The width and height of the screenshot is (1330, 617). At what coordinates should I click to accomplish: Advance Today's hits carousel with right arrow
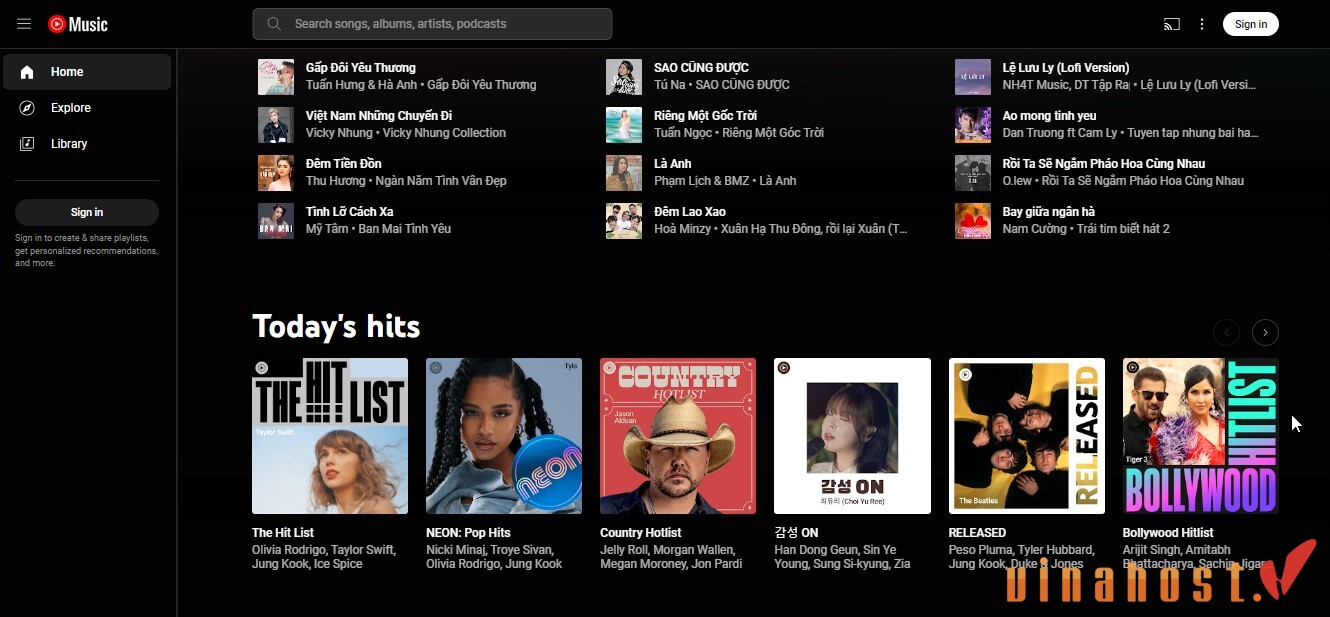(x=1265, y=332)
